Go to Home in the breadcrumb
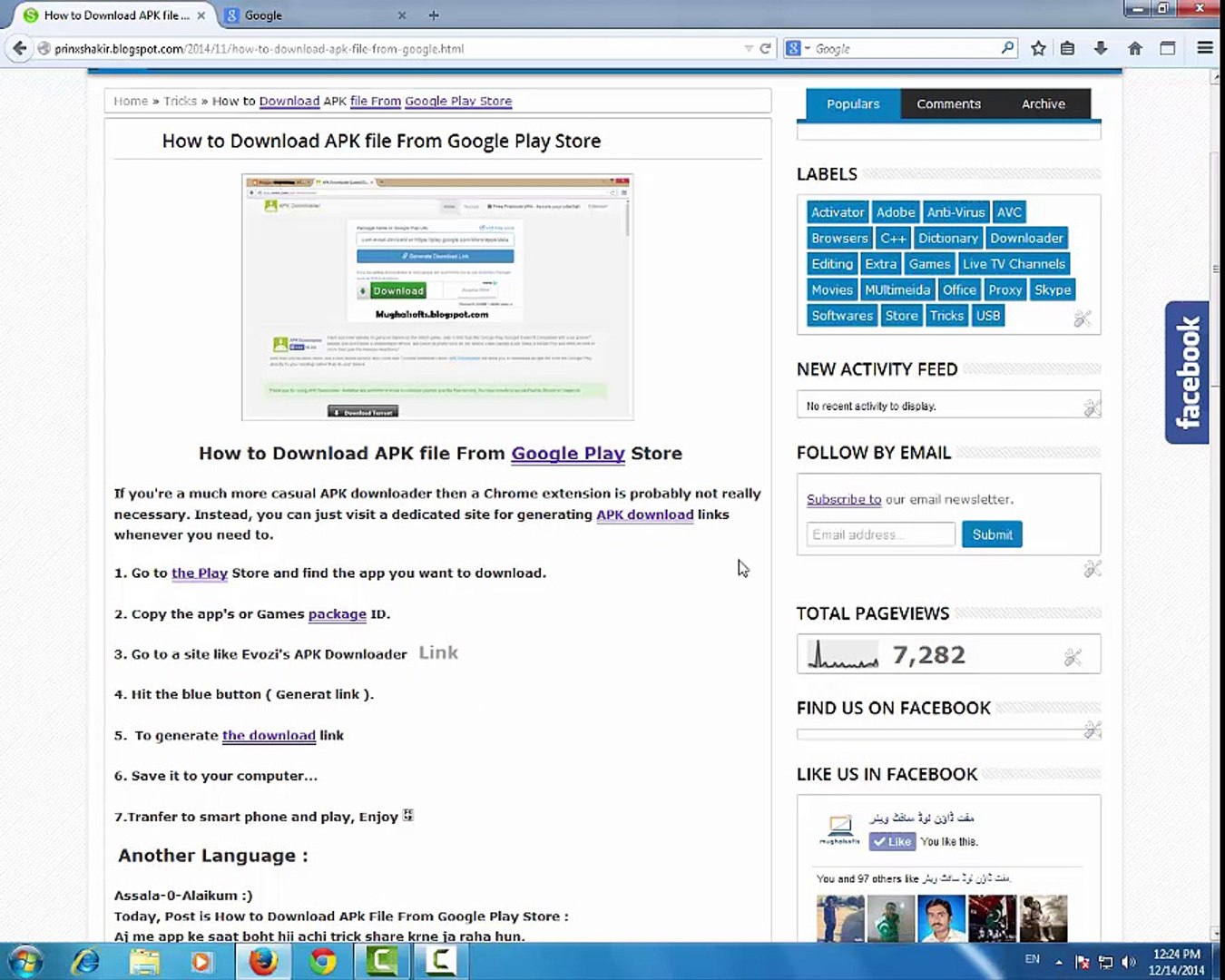 tap(131, 101)
